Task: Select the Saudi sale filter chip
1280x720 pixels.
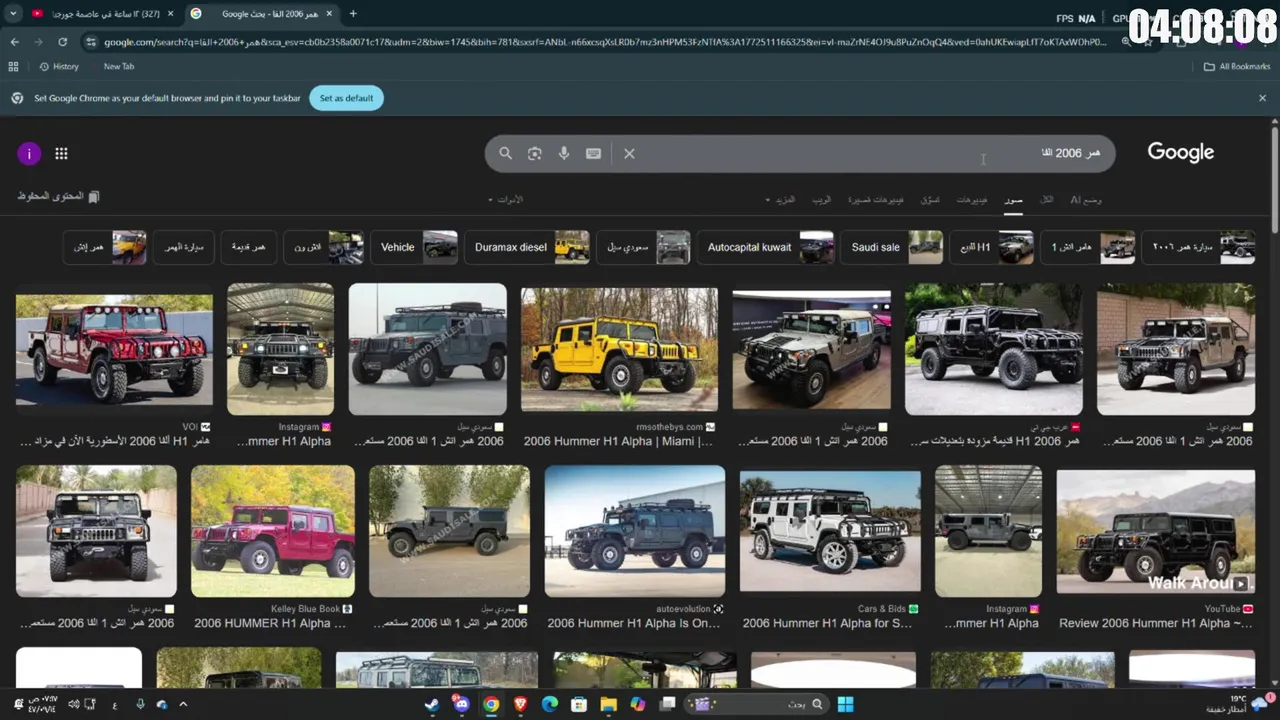Action: [892, 247]
